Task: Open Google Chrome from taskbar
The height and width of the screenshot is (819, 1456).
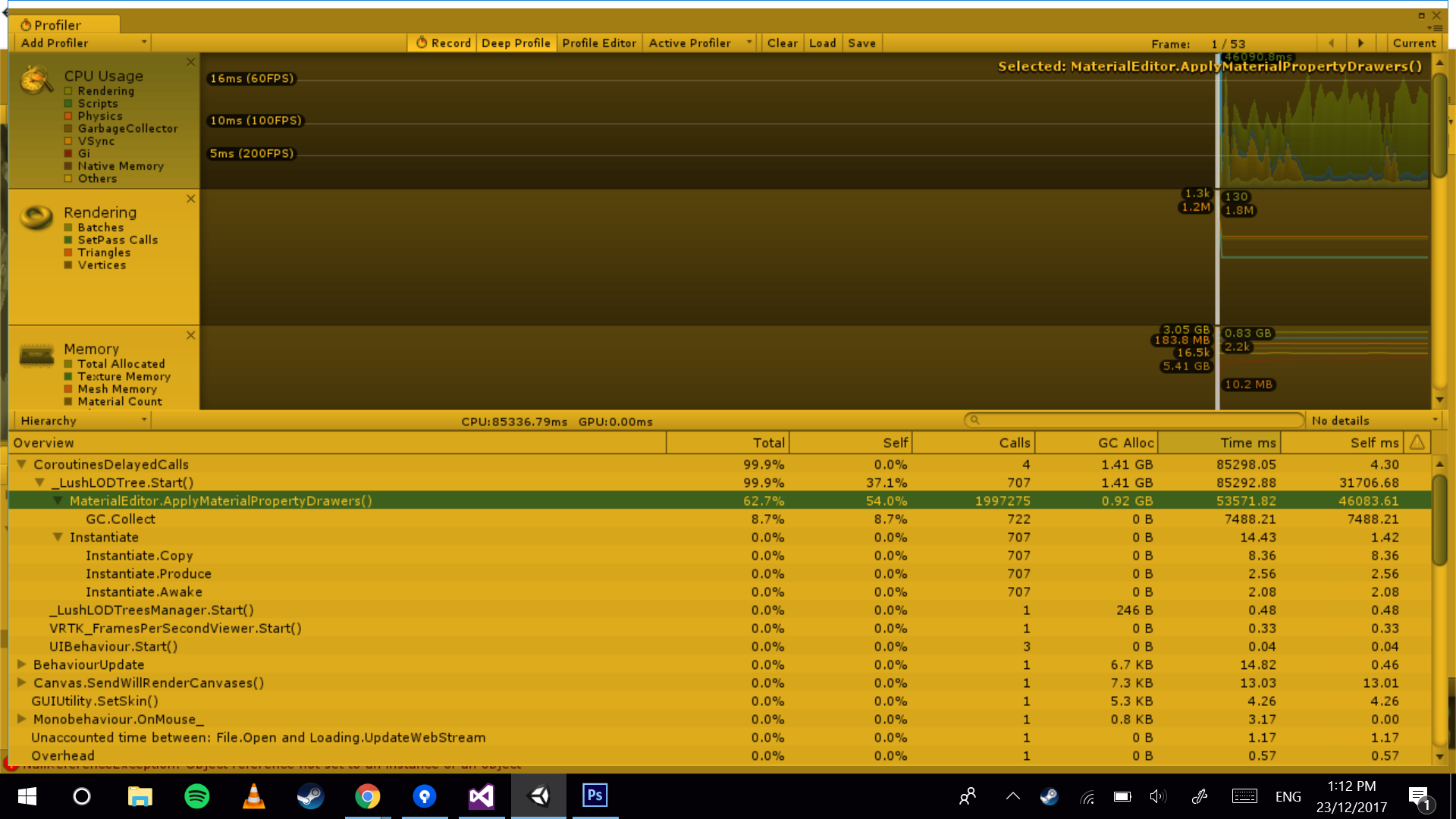Action: click(x=368, y=796)
